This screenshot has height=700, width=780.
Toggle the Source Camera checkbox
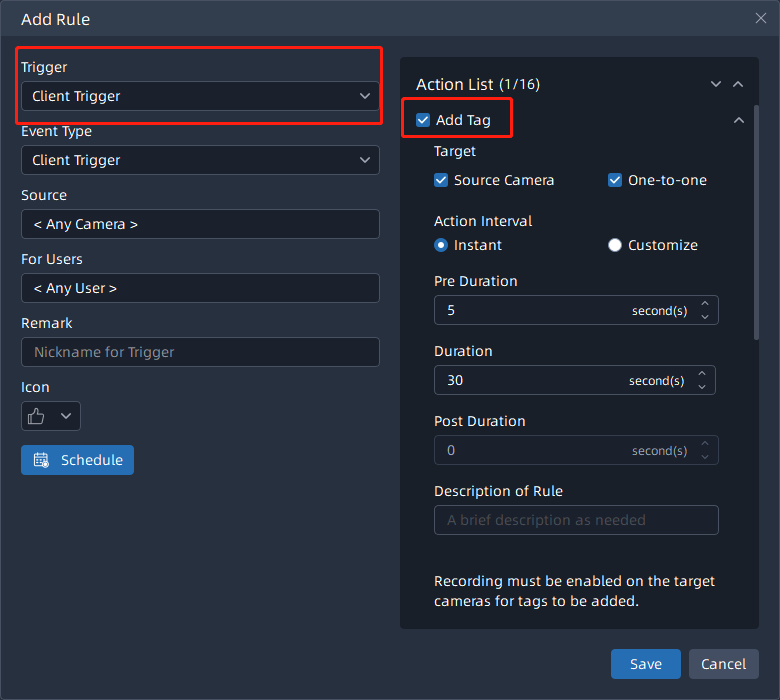(441, 180)
